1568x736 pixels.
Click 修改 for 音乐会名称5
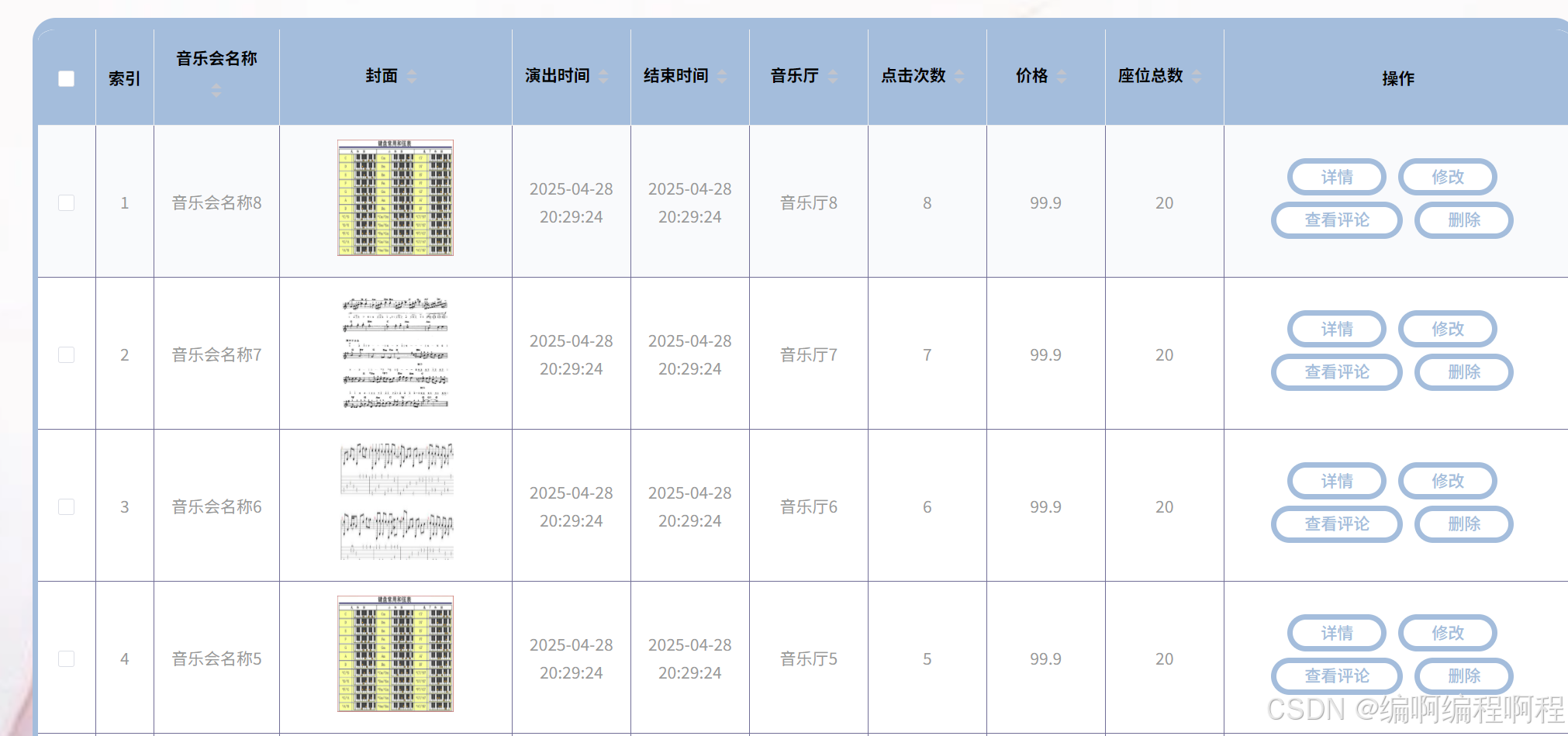(x=1448, y=633)
